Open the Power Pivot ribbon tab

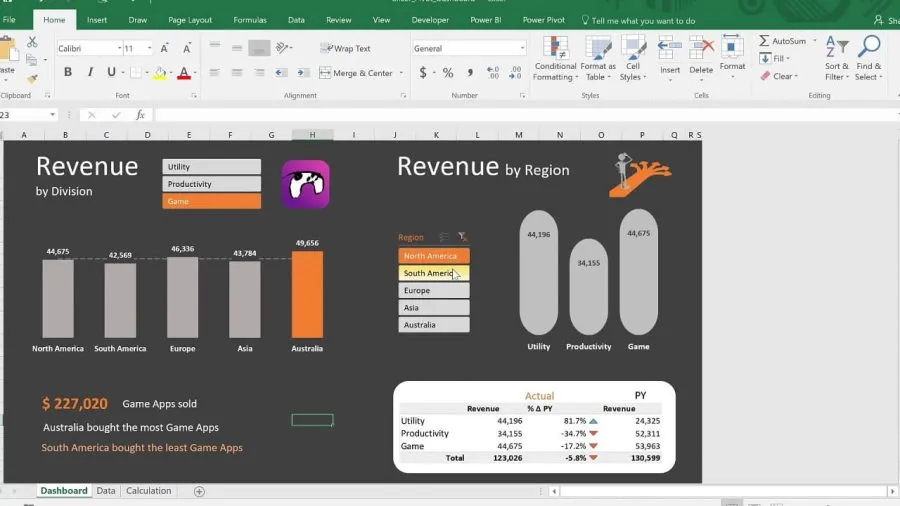pos(544,20)
